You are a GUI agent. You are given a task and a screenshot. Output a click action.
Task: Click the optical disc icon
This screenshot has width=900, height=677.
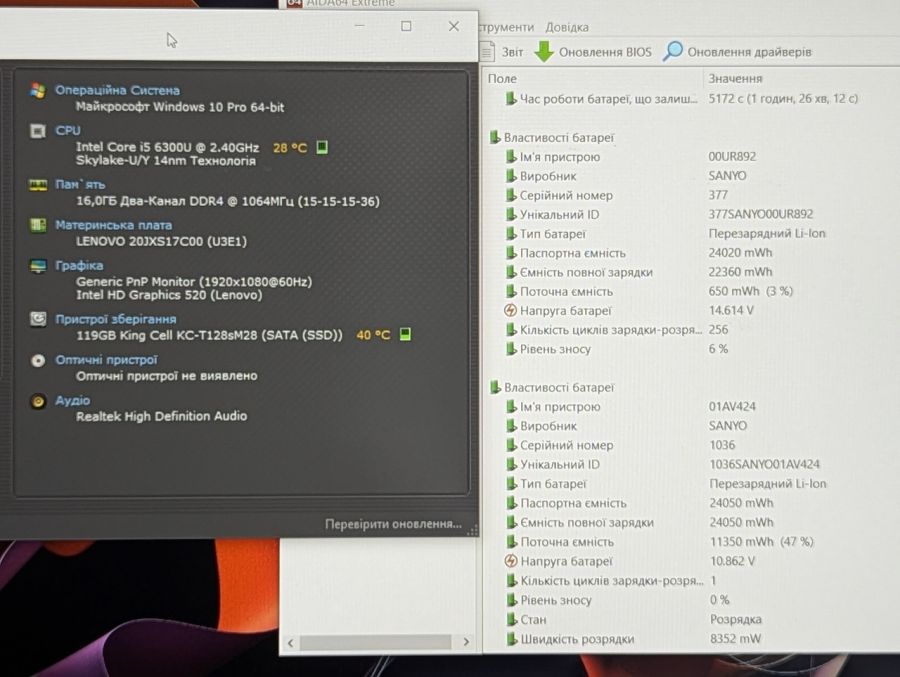[38, 361]
